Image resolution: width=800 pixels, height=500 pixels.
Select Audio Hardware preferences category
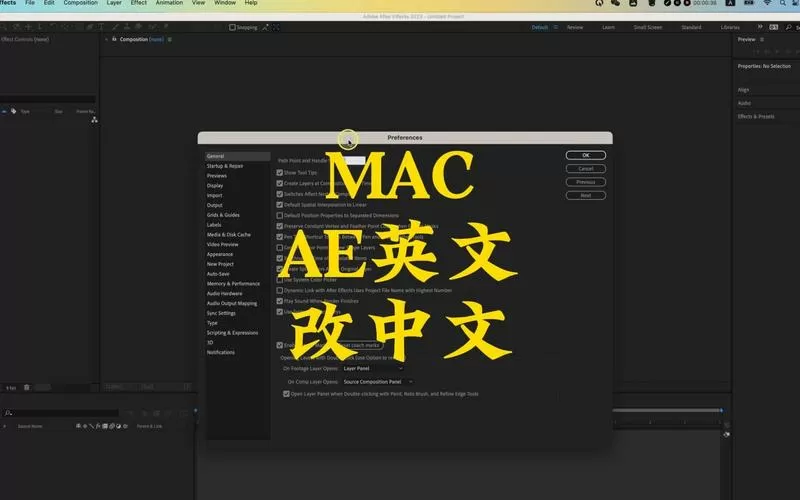point(224,293)
